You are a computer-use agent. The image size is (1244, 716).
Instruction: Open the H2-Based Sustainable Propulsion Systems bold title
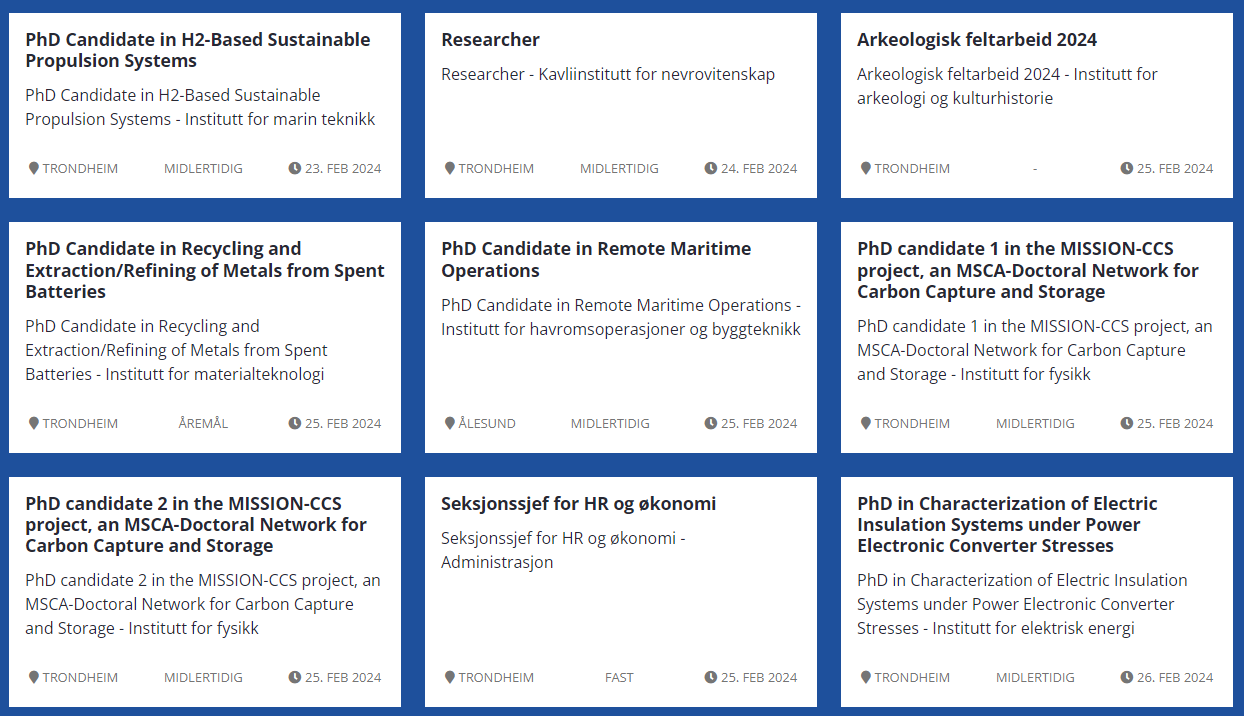point(197,50)
